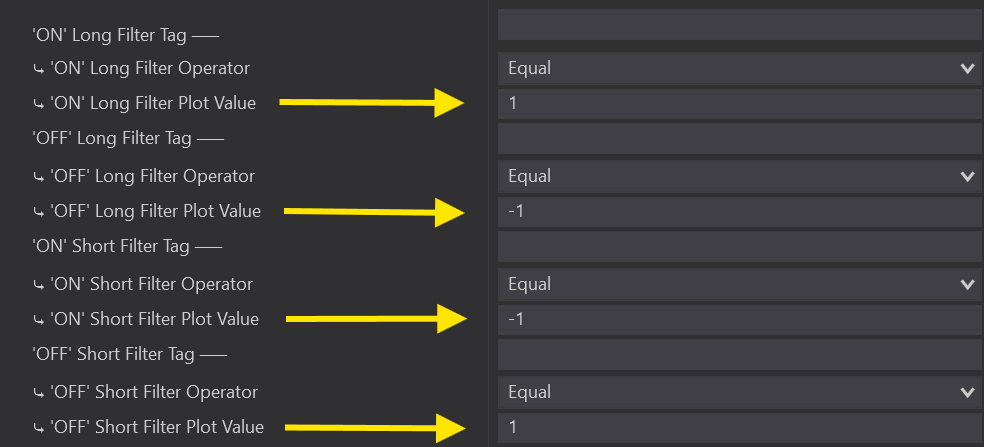The image size is (984, 447).
Task: Click the "'OFF' Short Filter Operator" label text
Action: coord(153,392)
